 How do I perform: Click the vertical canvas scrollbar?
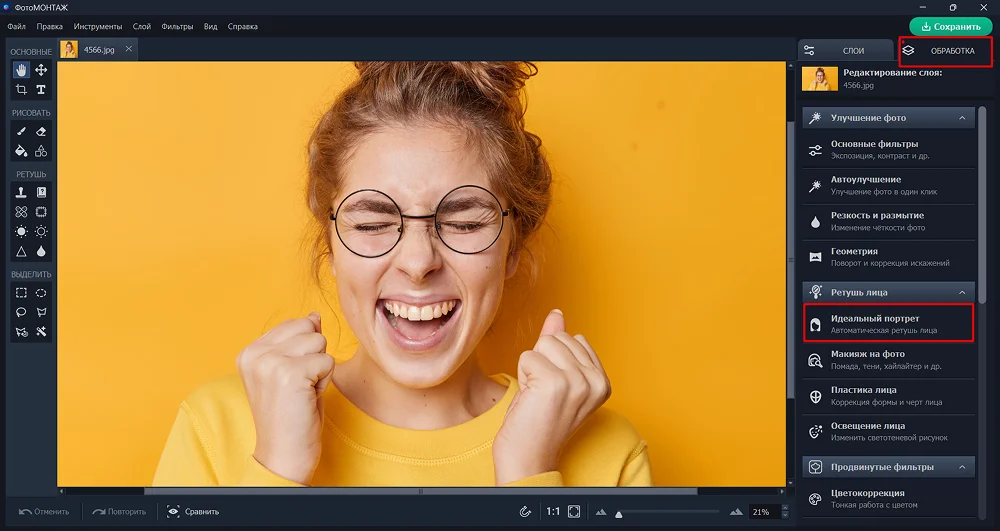tap(791, 258)
